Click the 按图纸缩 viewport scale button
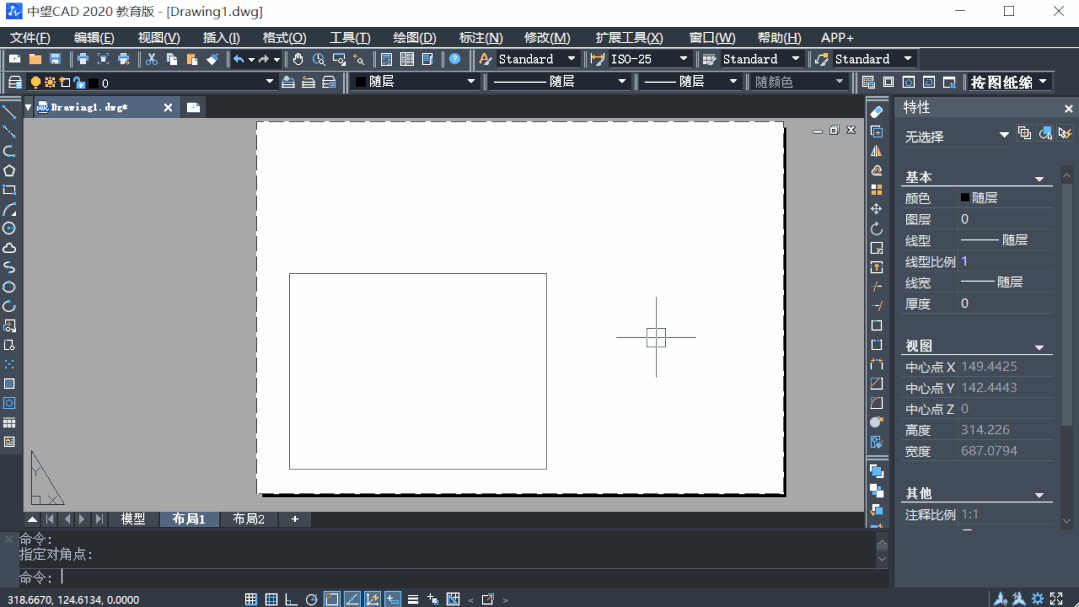1079x607 pixels. point(1009,82)
